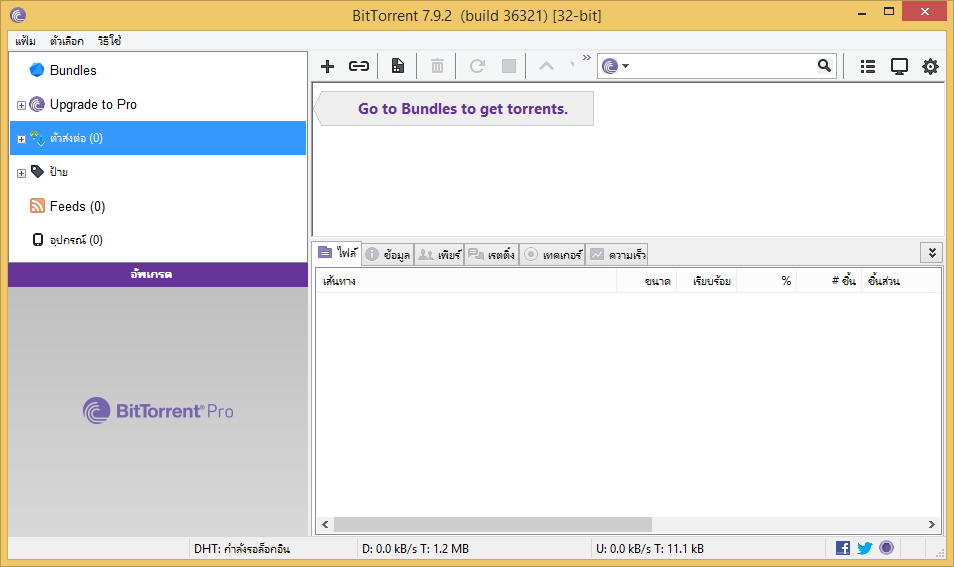
Task: Click the Move Up Queue arrow icon
Action: [x=546, y=66]
